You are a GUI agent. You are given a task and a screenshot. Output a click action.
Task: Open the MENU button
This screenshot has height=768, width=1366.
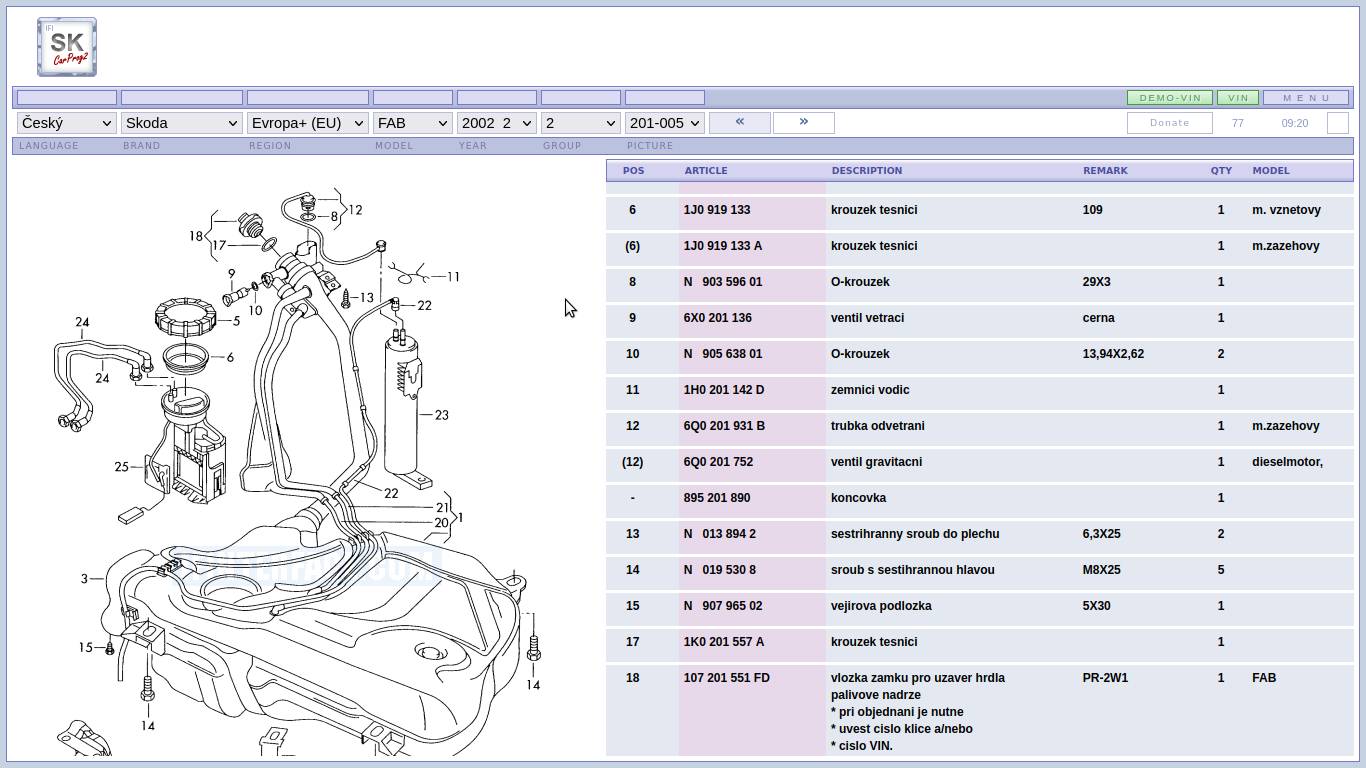(1306, 98)
